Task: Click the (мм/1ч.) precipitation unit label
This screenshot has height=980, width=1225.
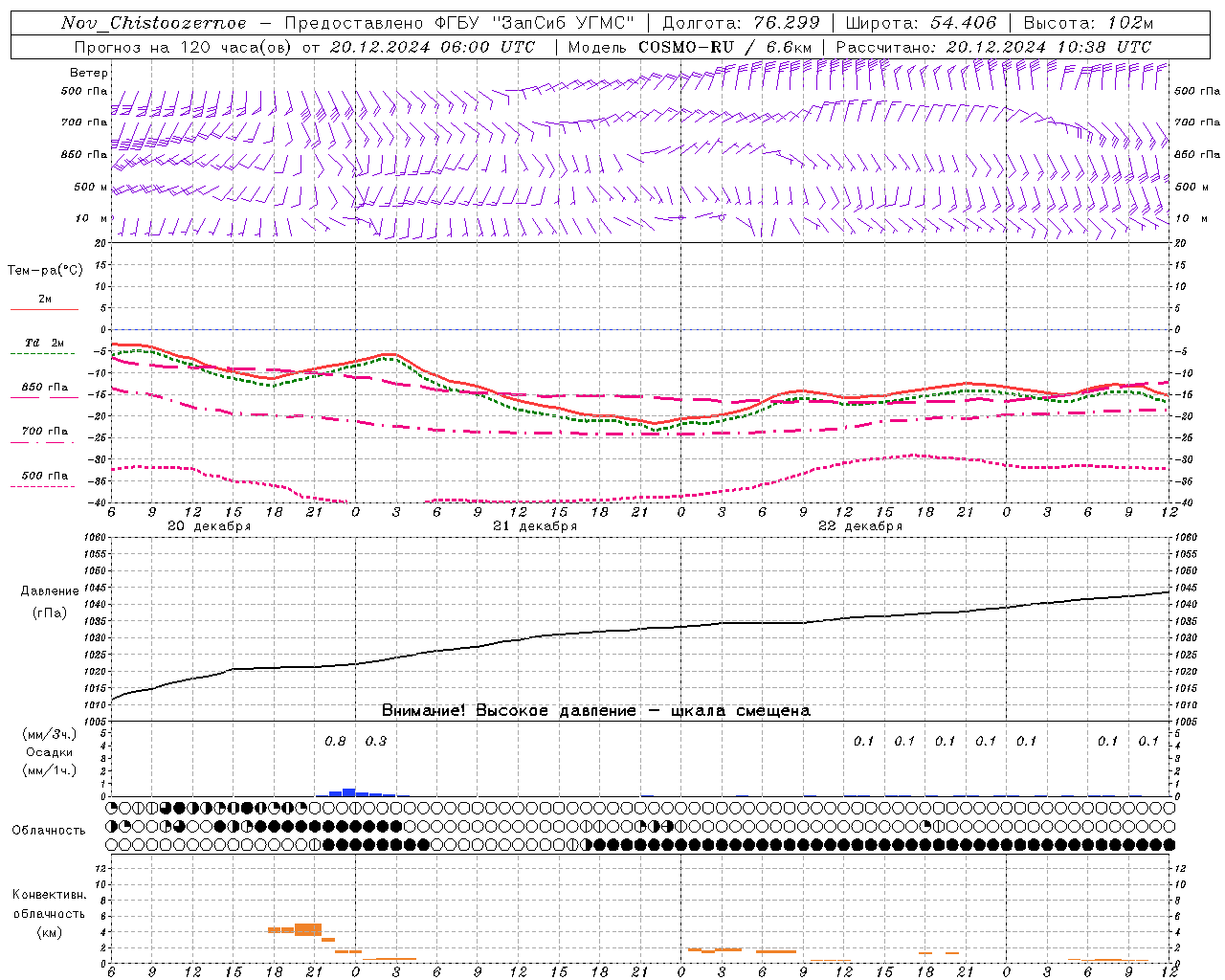Action: (x=49, y=770)
